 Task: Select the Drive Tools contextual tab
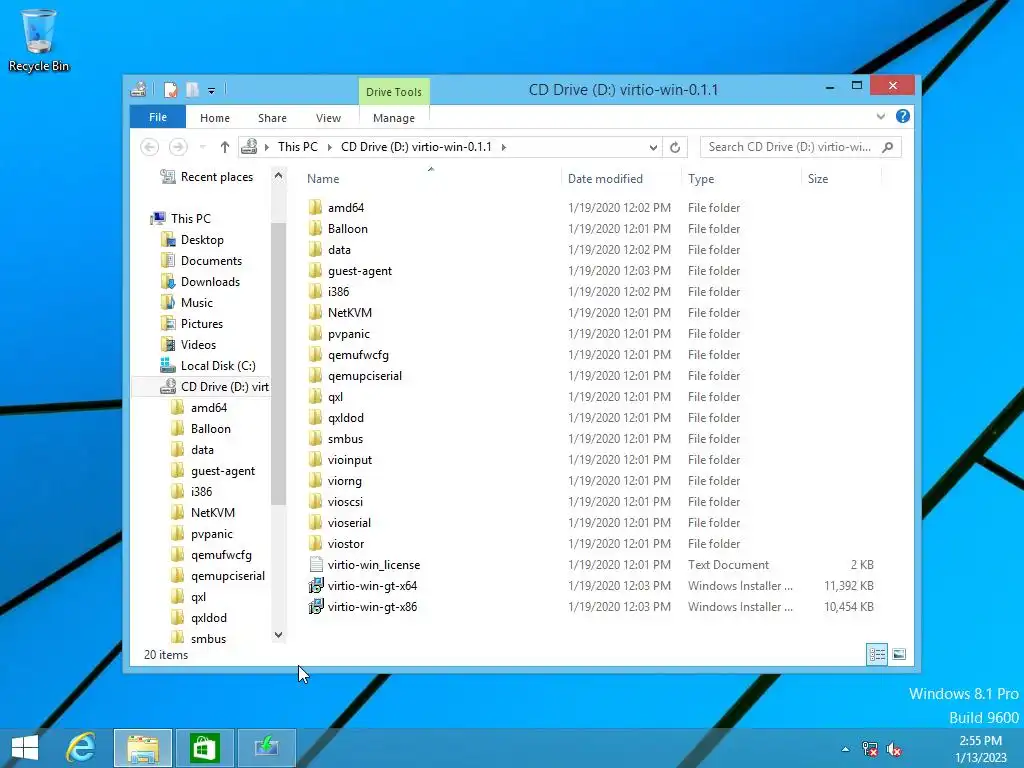[x=394, y=91]
